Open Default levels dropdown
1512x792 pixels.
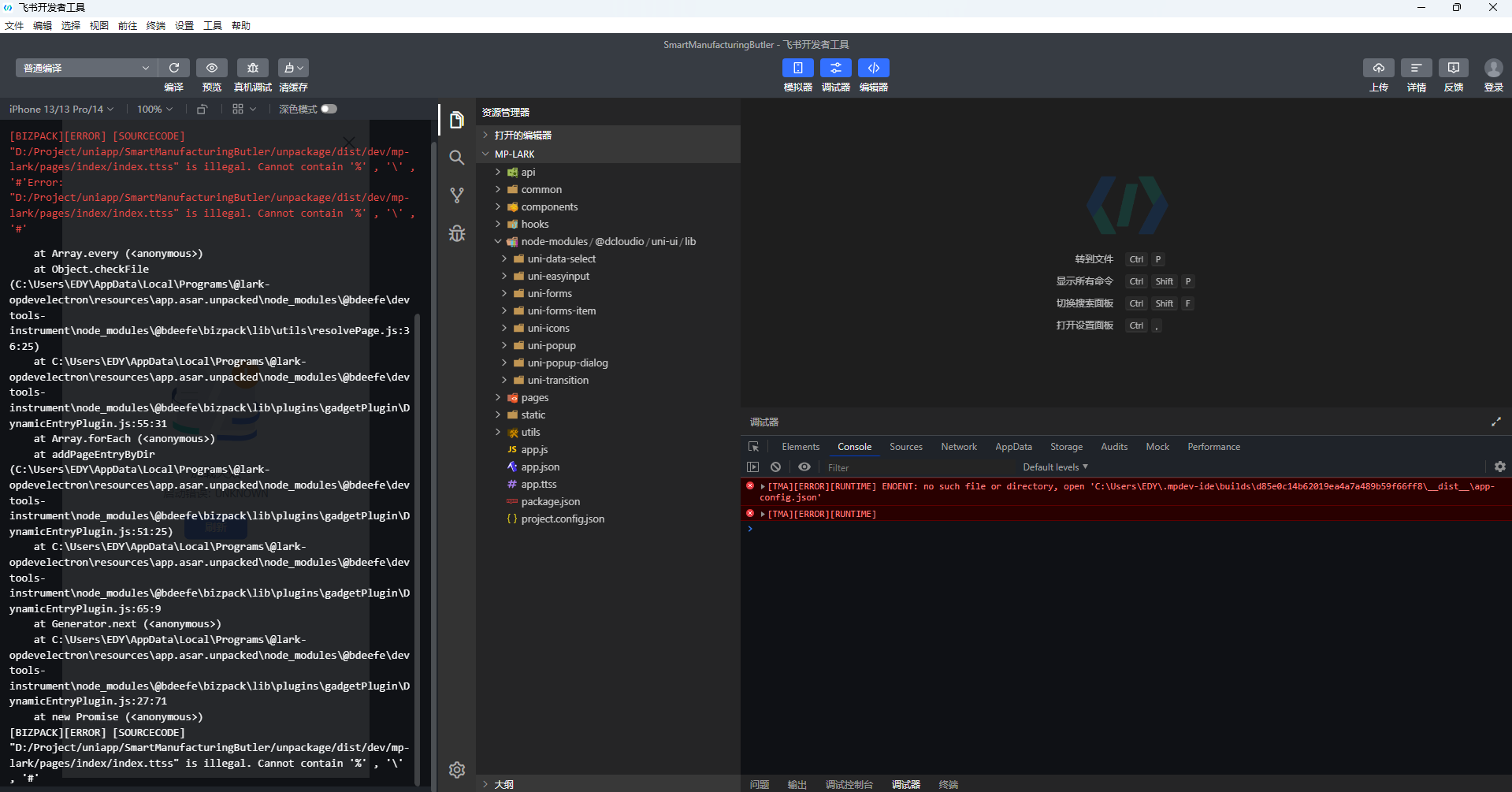tap(1054, 467)
